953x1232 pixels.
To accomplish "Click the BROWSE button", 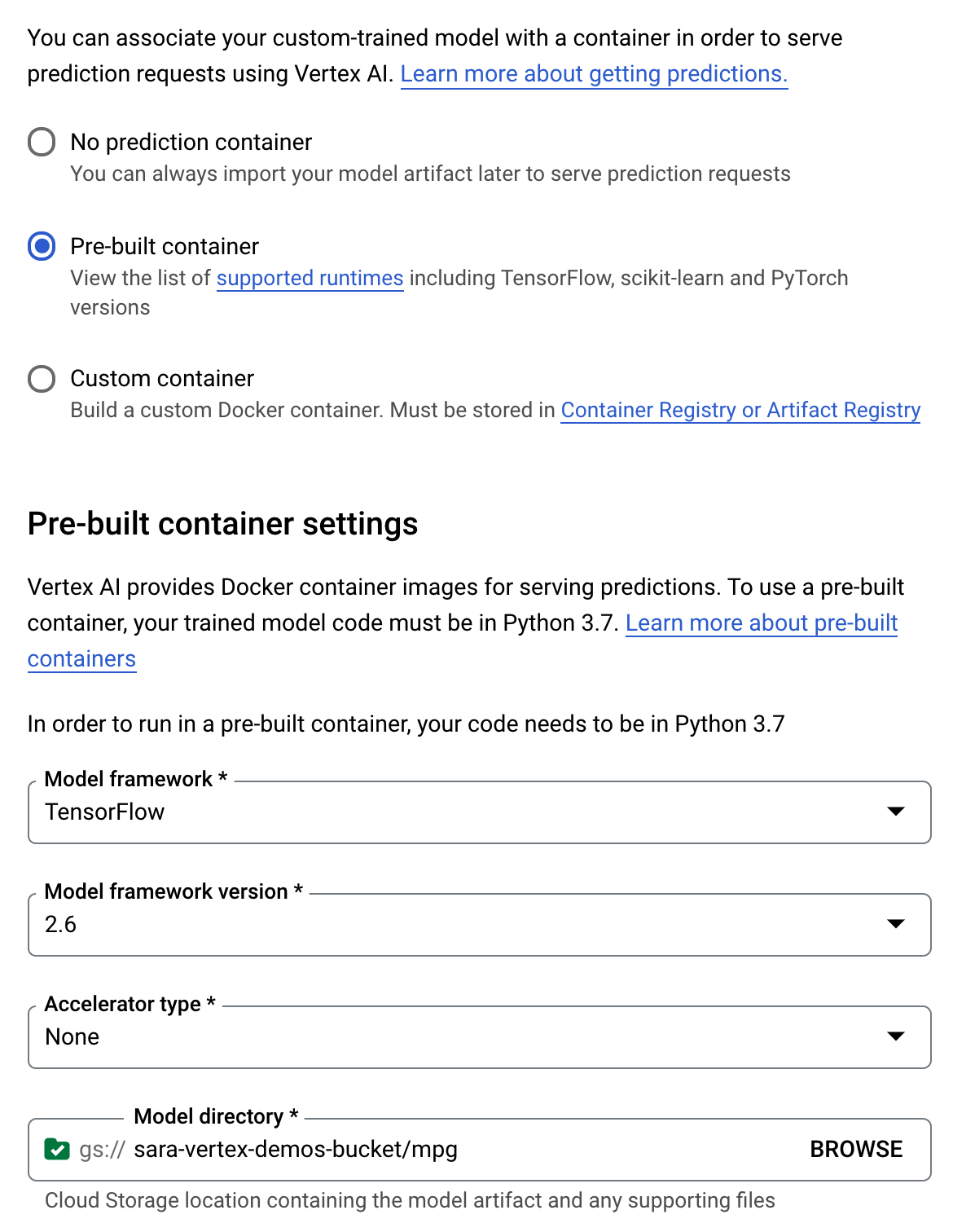I will tap(855, 1149).
